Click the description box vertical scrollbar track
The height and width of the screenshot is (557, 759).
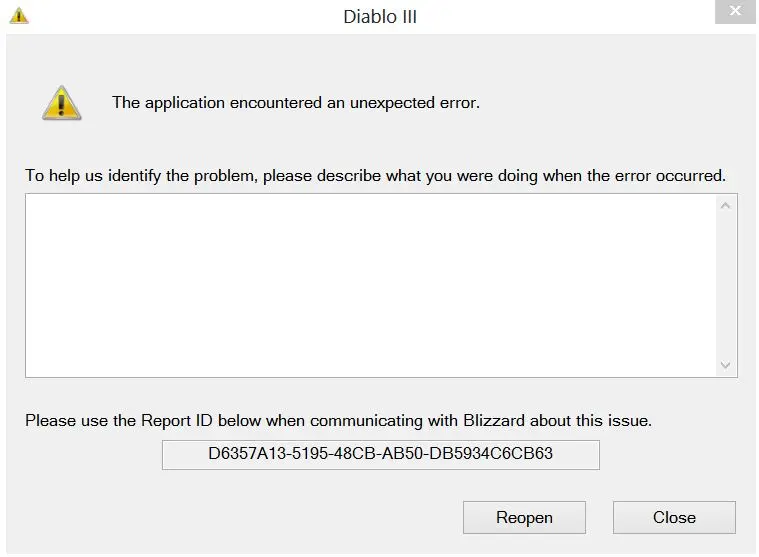(x=726, y=285)
